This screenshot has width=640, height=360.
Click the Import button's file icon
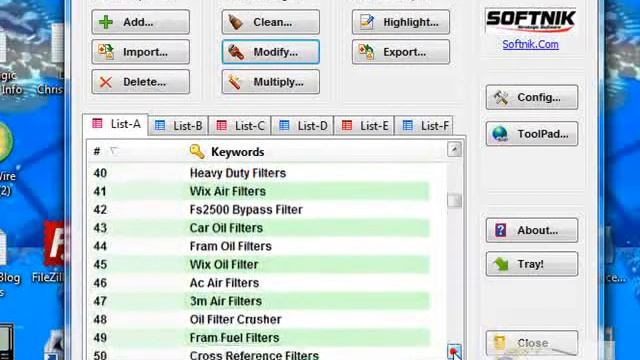(x=106, y=52)
